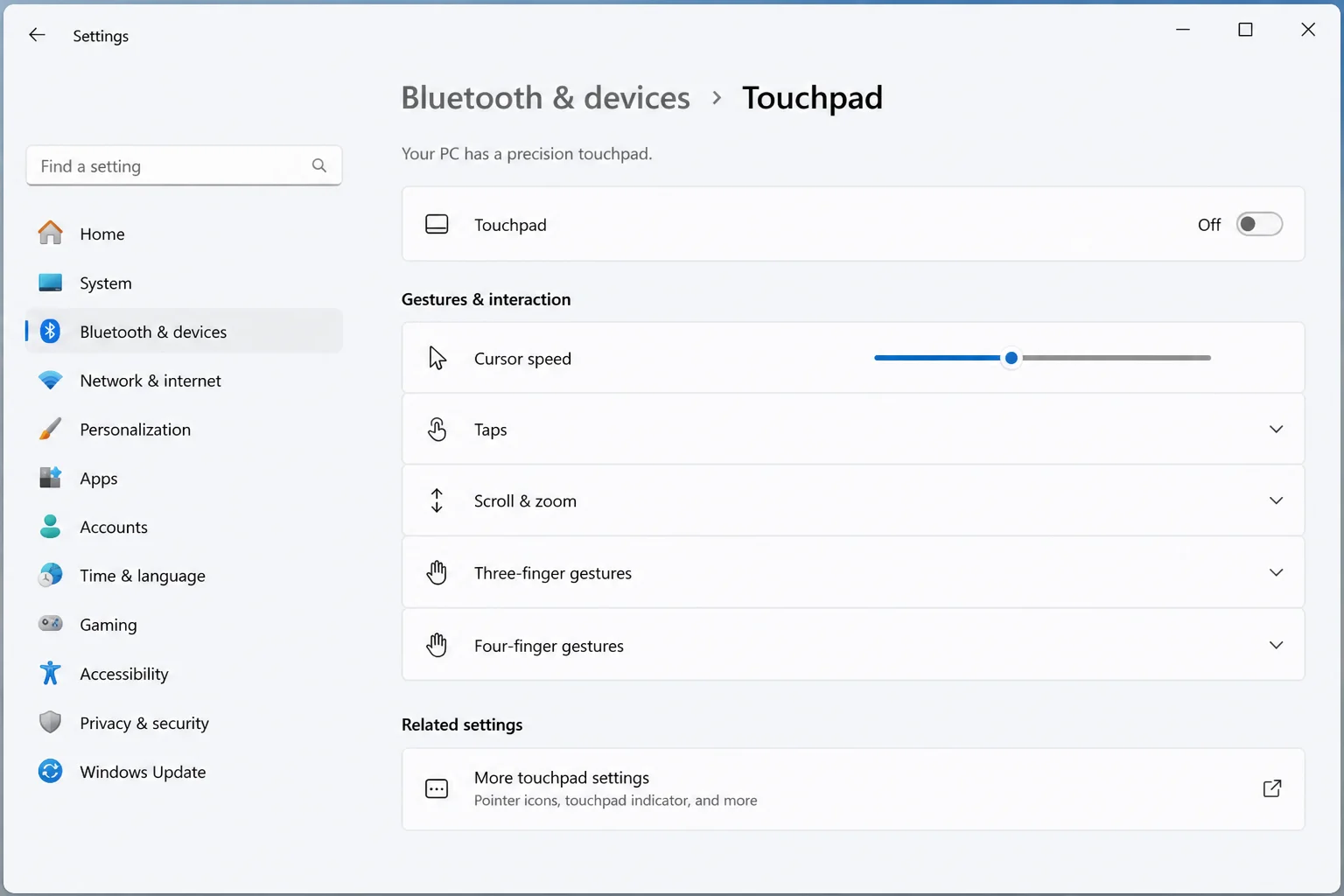The height and width of the screenshot is (896, 1344).
Task: Click the Windows Update sync icon
Action: click(x=51, y=771)
